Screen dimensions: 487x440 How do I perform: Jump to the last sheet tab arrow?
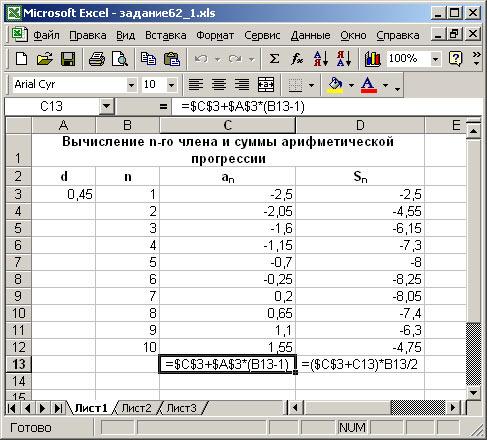pos(58,408)
